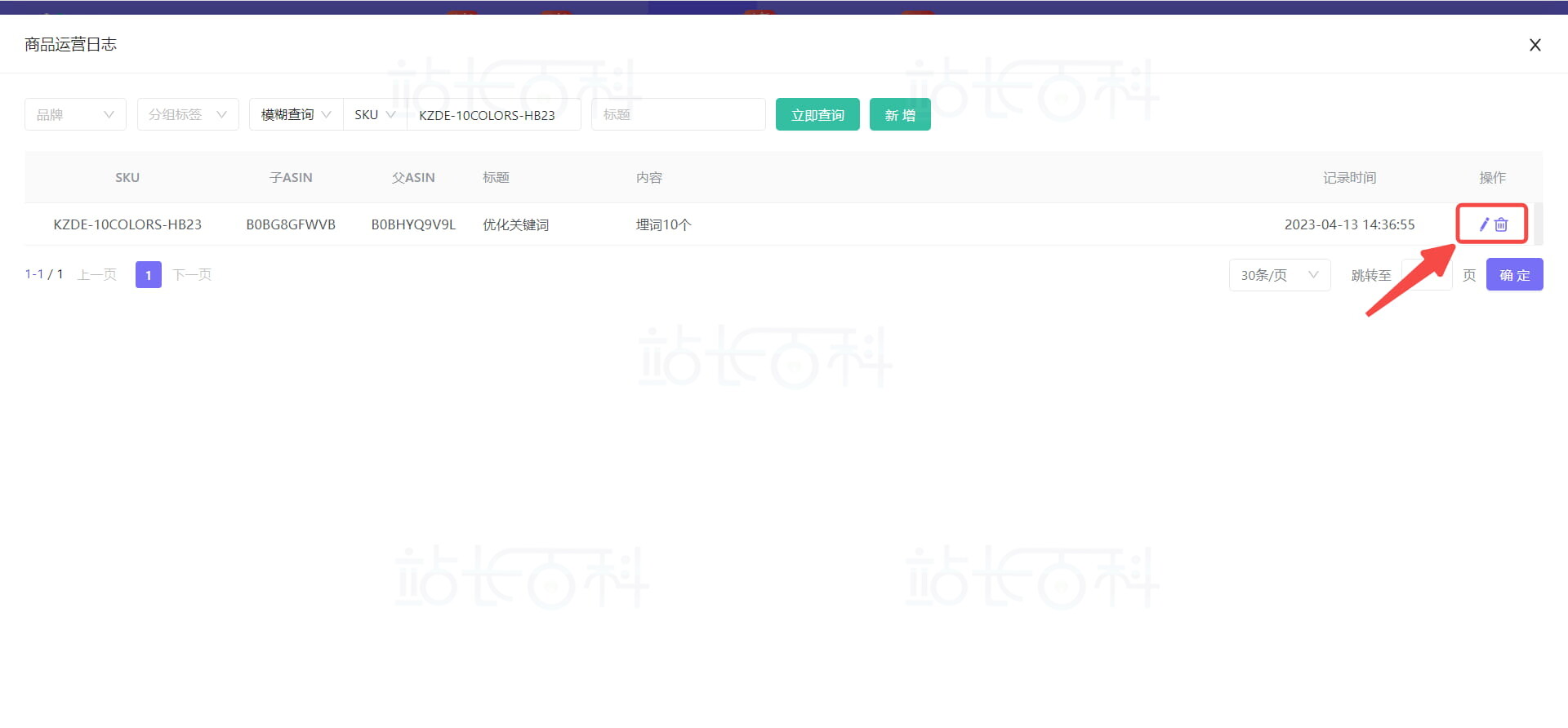Click the 埋词10个 content cell
The image size is (1568, 728).
coord(663,224)
